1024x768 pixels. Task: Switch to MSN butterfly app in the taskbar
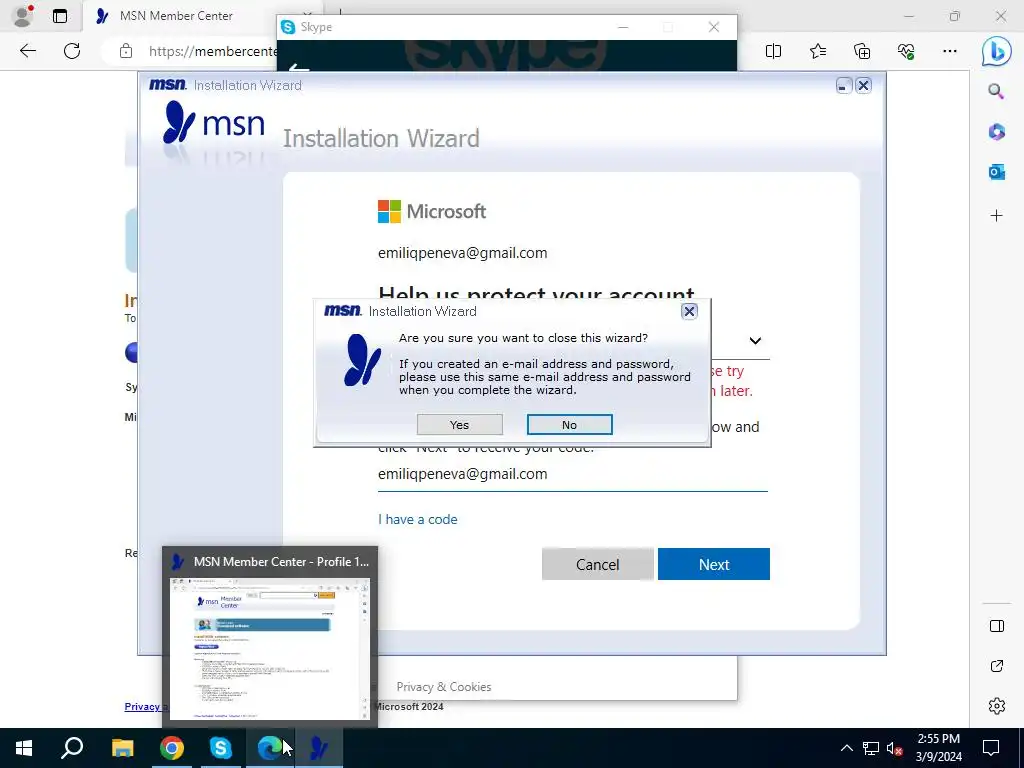click(x=319, y=748)
